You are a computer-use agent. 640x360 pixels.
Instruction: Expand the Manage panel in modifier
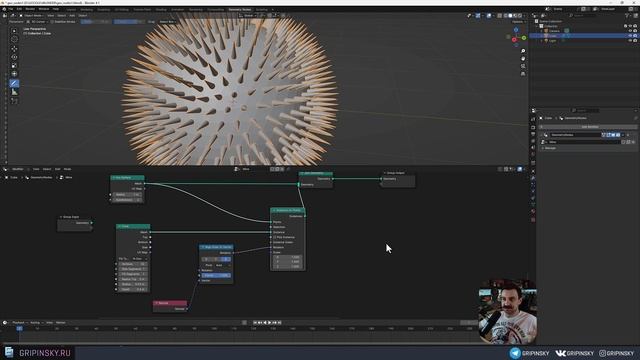coord(550,148)
